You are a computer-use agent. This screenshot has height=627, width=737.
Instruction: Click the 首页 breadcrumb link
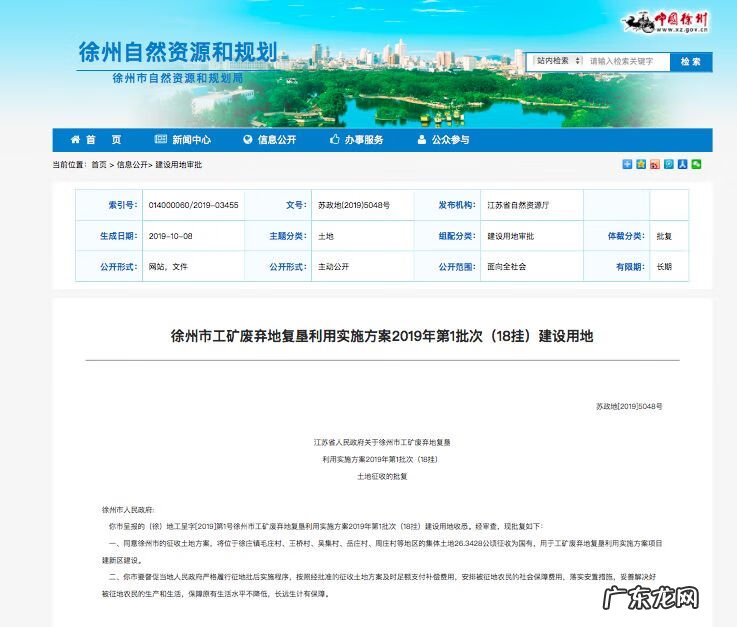99,165
